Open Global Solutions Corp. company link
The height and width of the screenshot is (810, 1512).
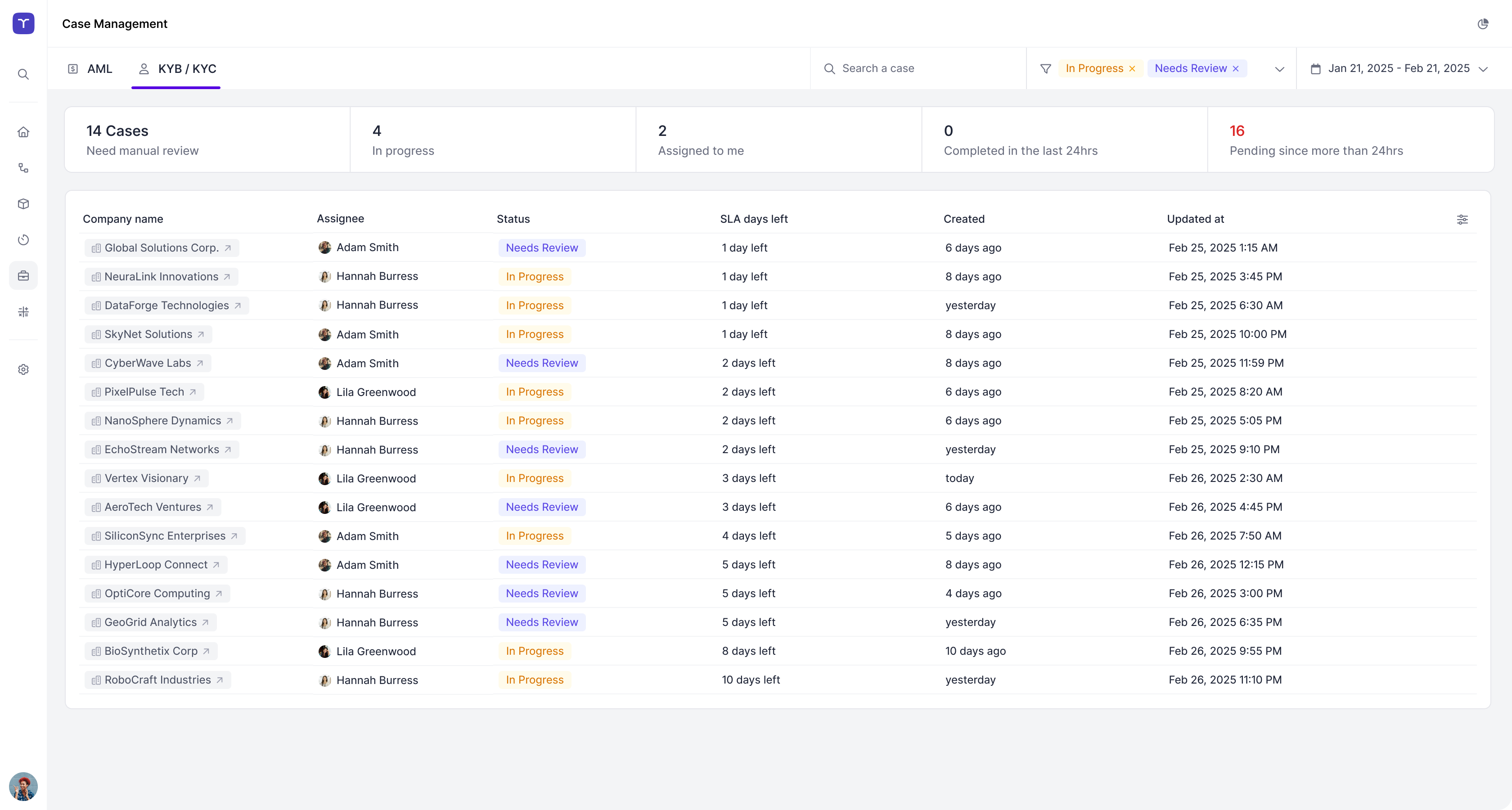pyautogui.click(x=162, y=247)
